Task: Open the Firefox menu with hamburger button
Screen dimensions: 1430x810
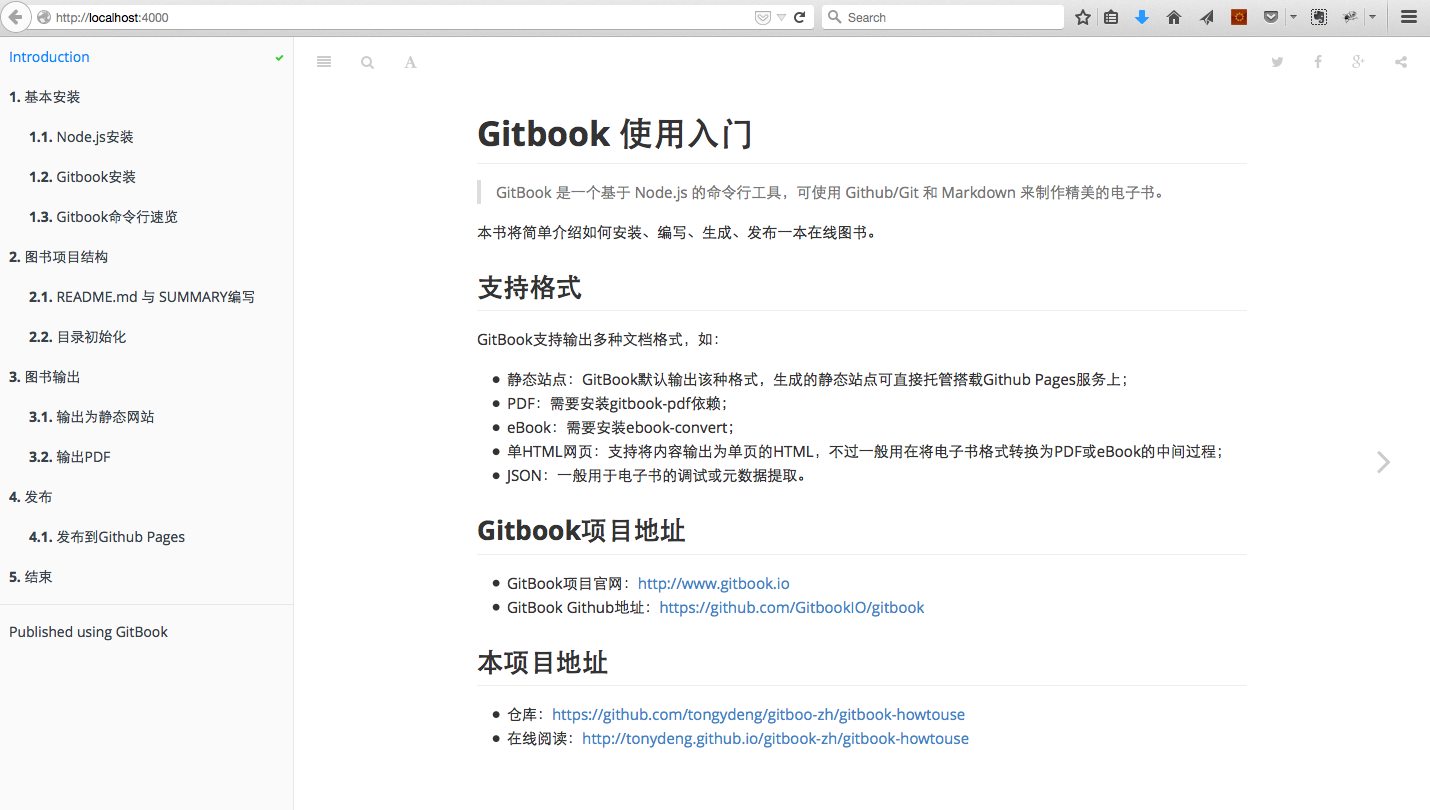Action: pos(1408,16)
